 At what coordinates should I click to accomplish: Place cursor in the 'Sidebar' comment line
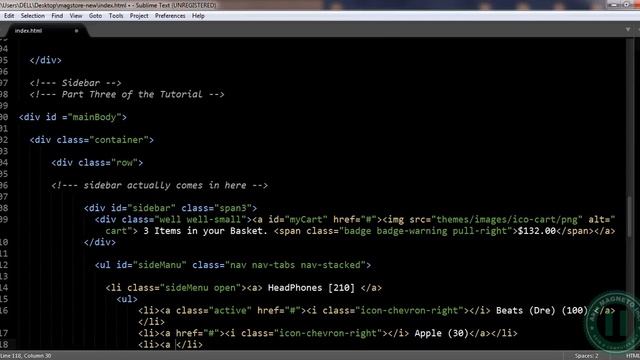pos(76,83)
